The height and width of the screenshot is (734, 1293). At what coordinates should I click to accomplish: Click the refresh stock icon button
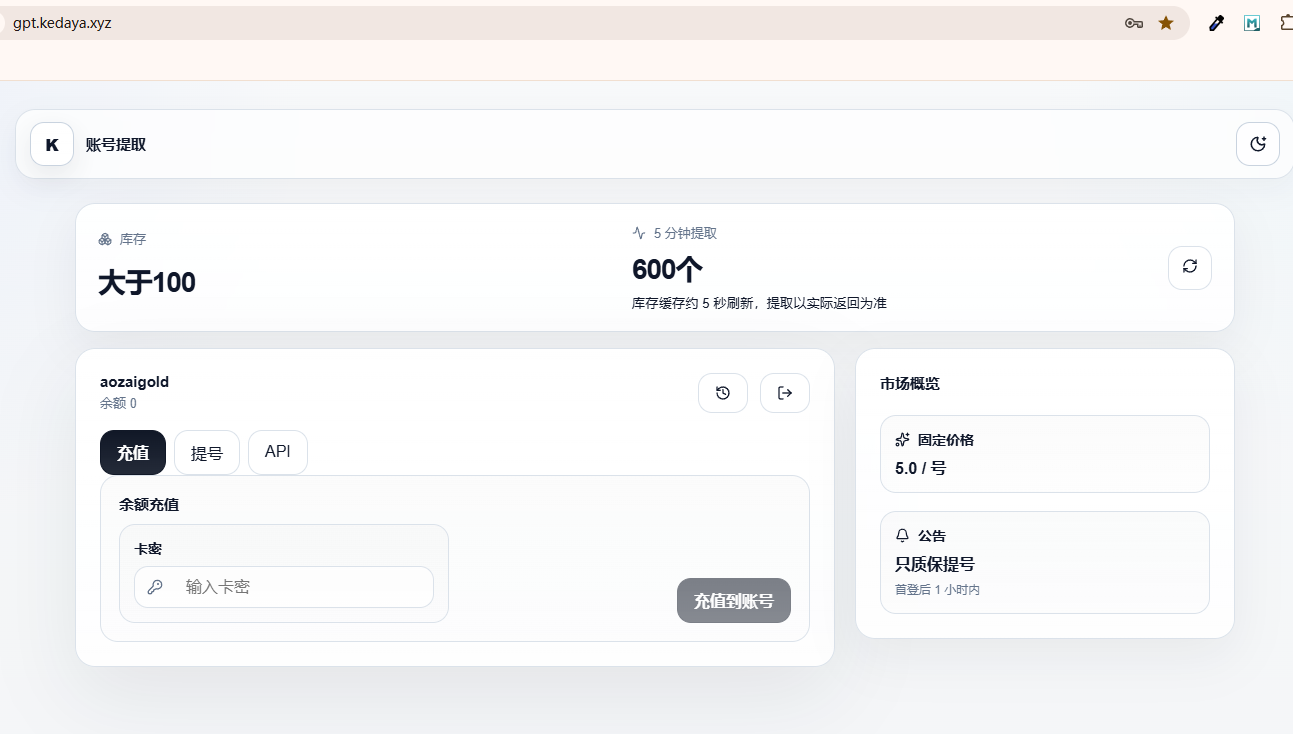click(x=1190, y=267)
